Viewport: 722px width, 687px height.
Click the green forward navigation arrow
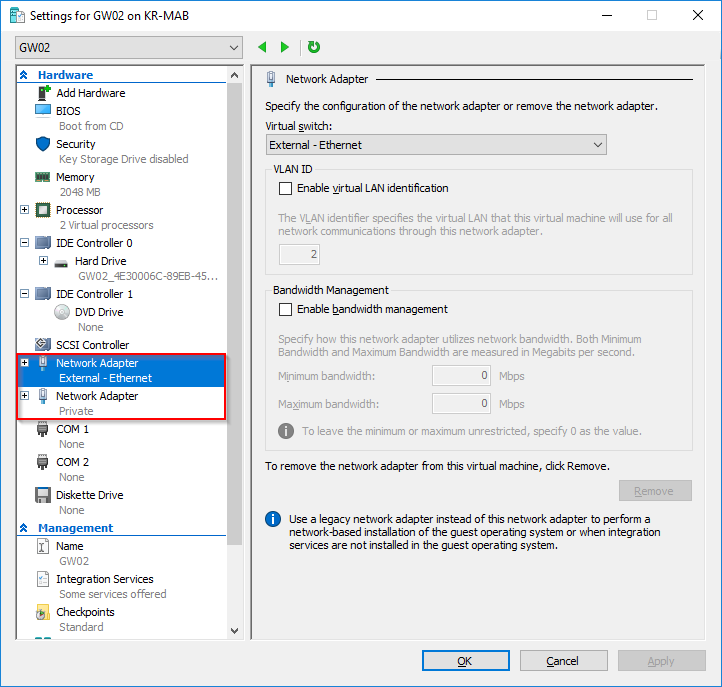coord(285,47)
